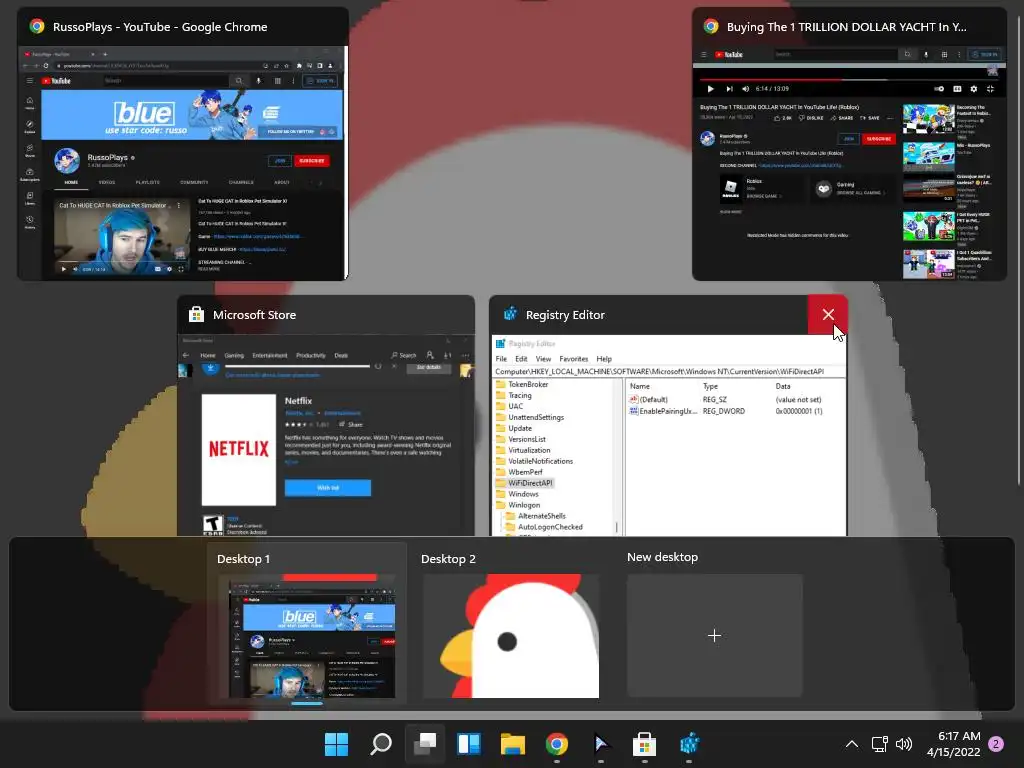Open the network status tray icon
This screenshot has width=1024, height=768.
point(879,744)
